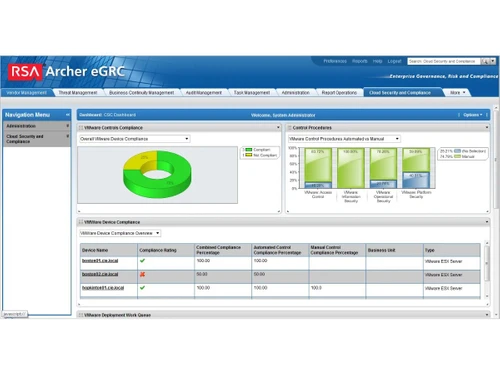Viewport: 500px width, 375px height.
Task: Grab the VMware Controls Compliance panel grip icon
Action: pos(81,128)
